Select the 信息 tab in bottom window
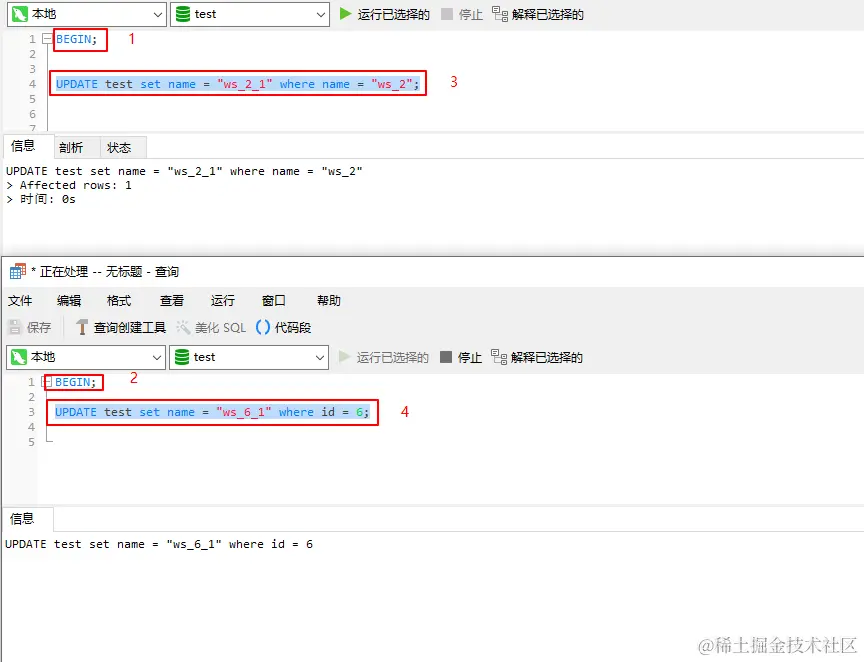864x662 pixels. [22, 519]
